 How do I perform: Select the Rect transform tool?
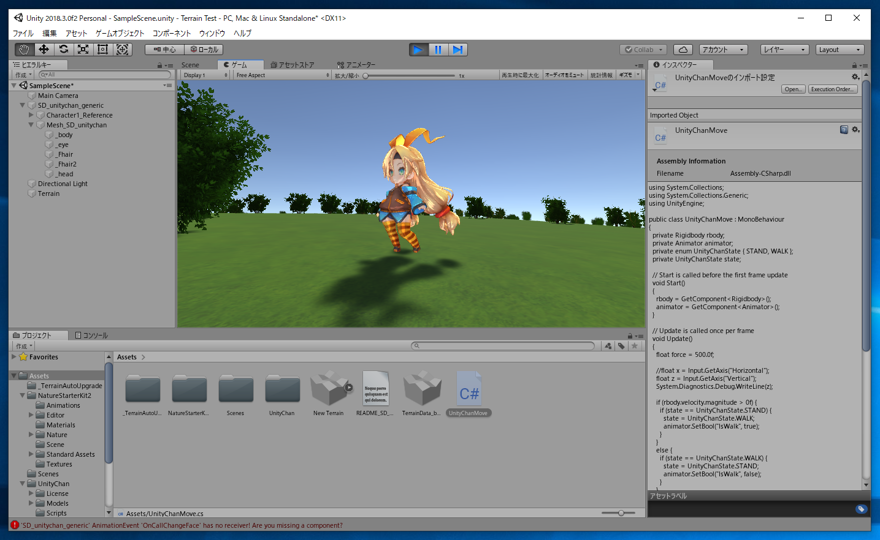[x=103, y=49]
